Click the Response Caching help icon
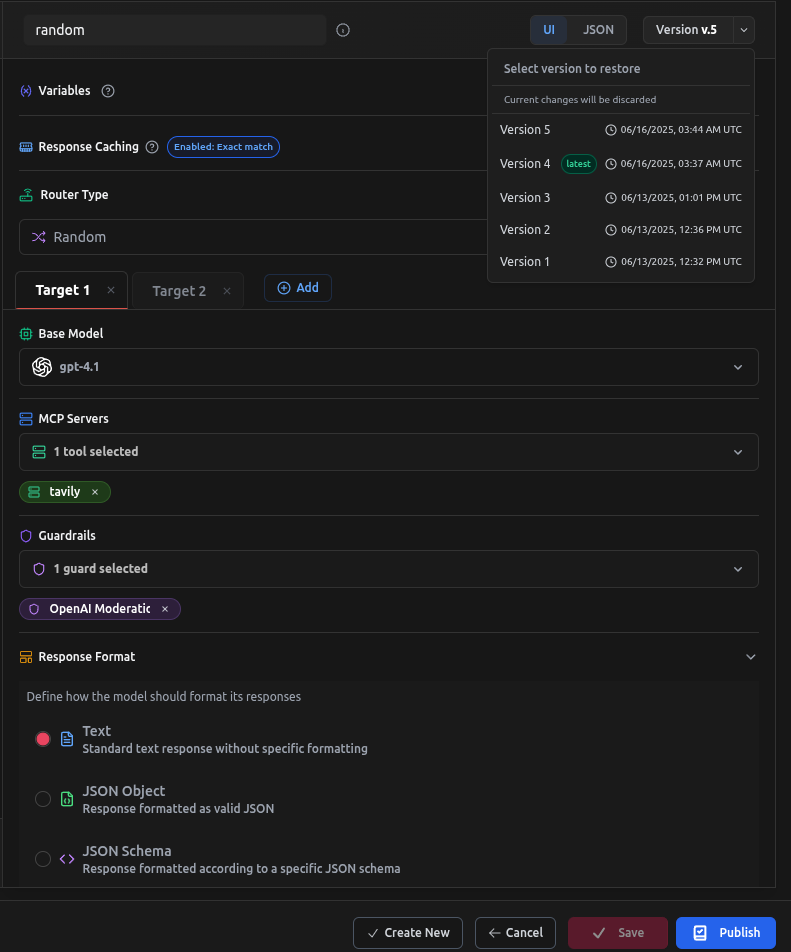 [152, 147]
